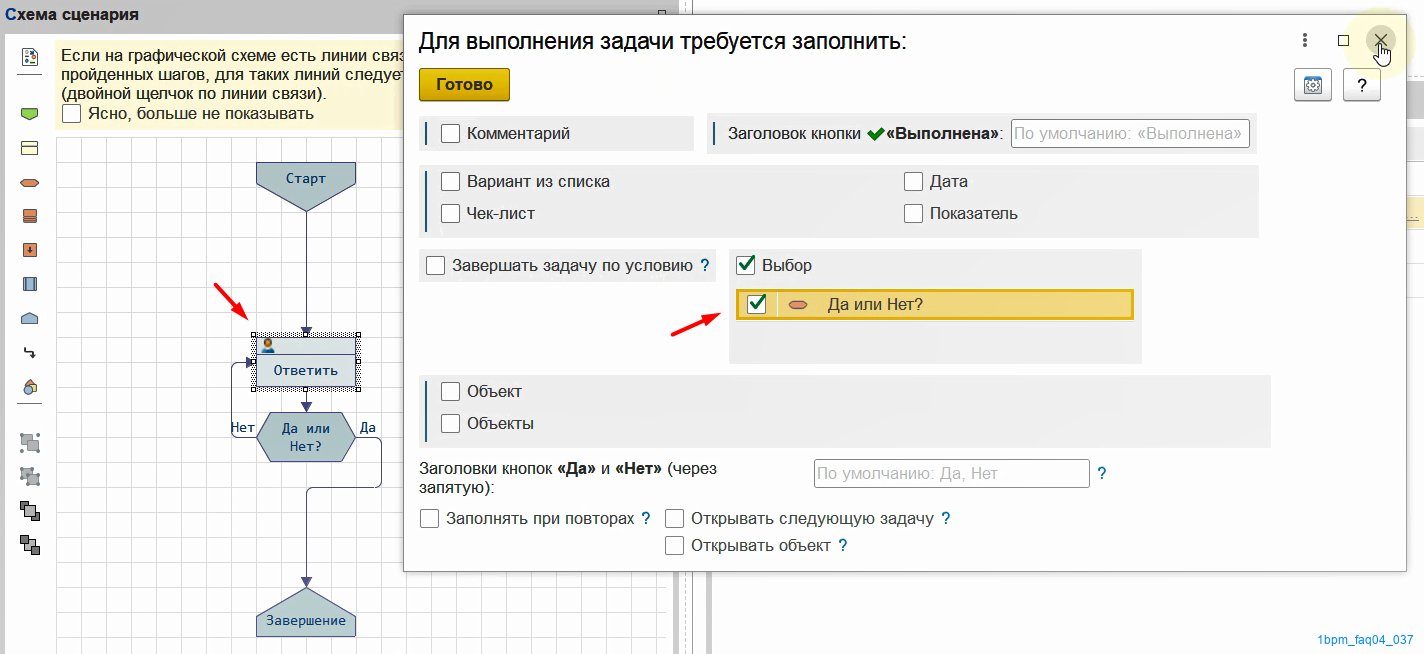
Task: Uncheck the Выбор checkbox
Action: [x=745, y=265]
